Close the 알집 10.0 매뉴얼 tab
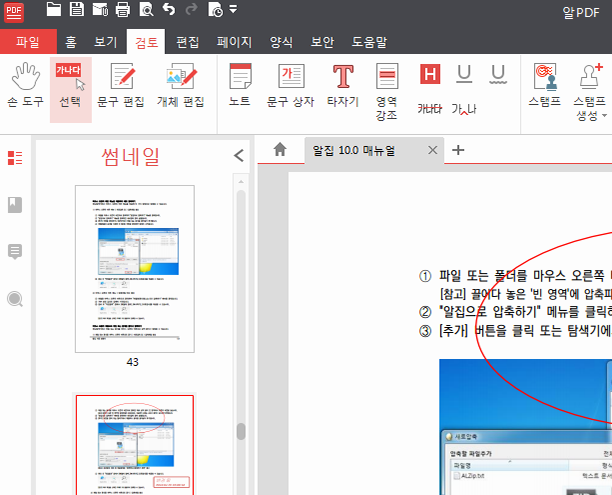This screenshot has width=612, height=495. click(432, 150)
